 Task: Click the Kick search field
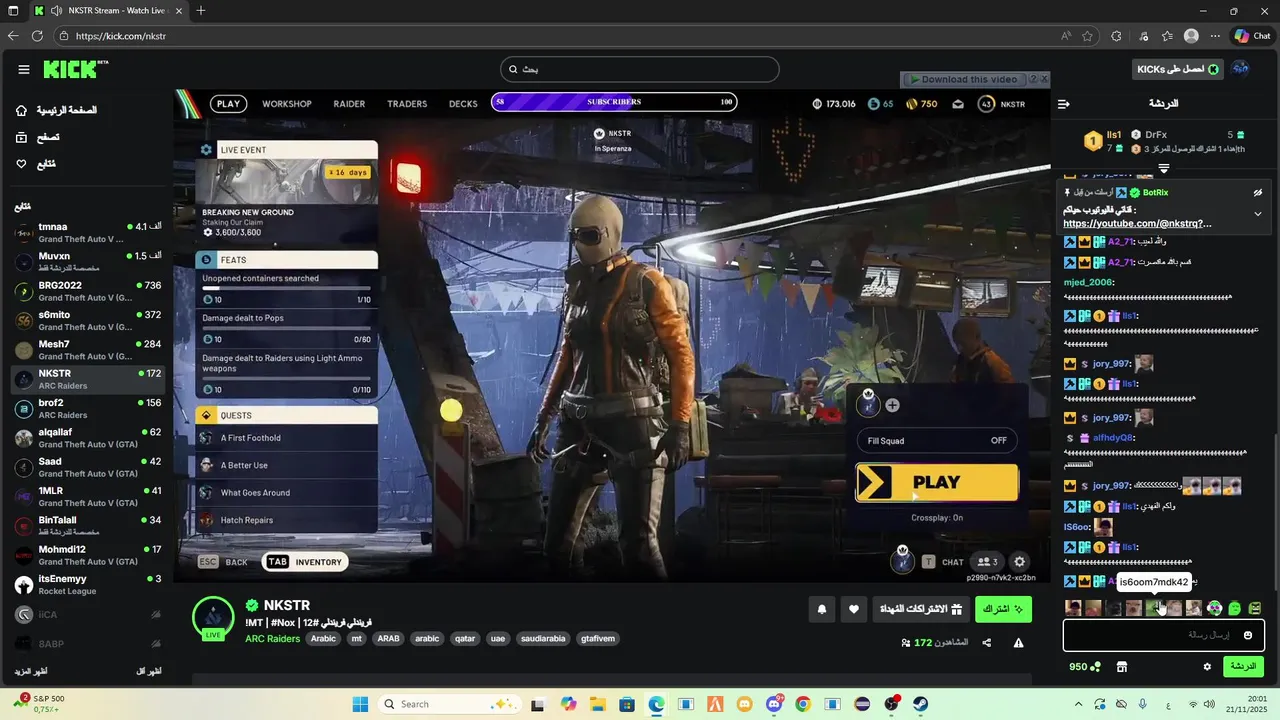coord(639,69)
